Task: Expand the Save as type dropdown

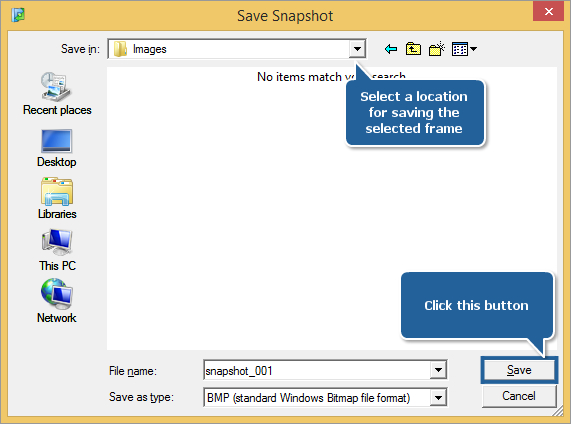Action: [438, 397]
